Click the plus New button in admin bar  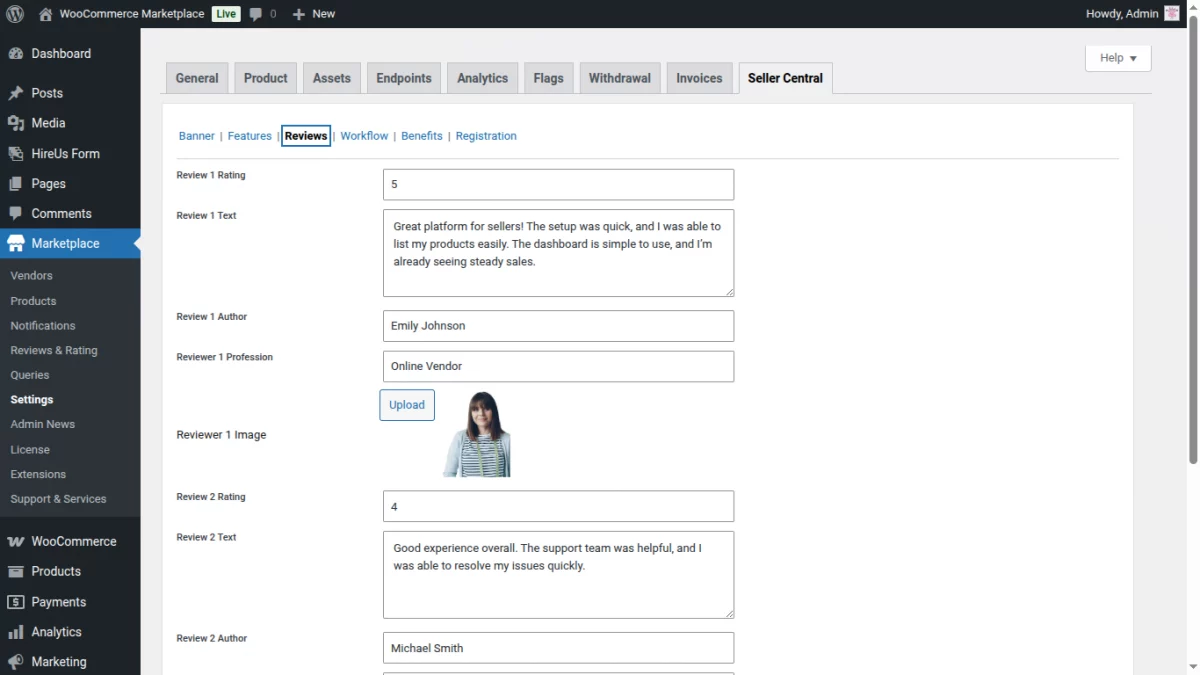pyautogui.click(x=314, y=14)
